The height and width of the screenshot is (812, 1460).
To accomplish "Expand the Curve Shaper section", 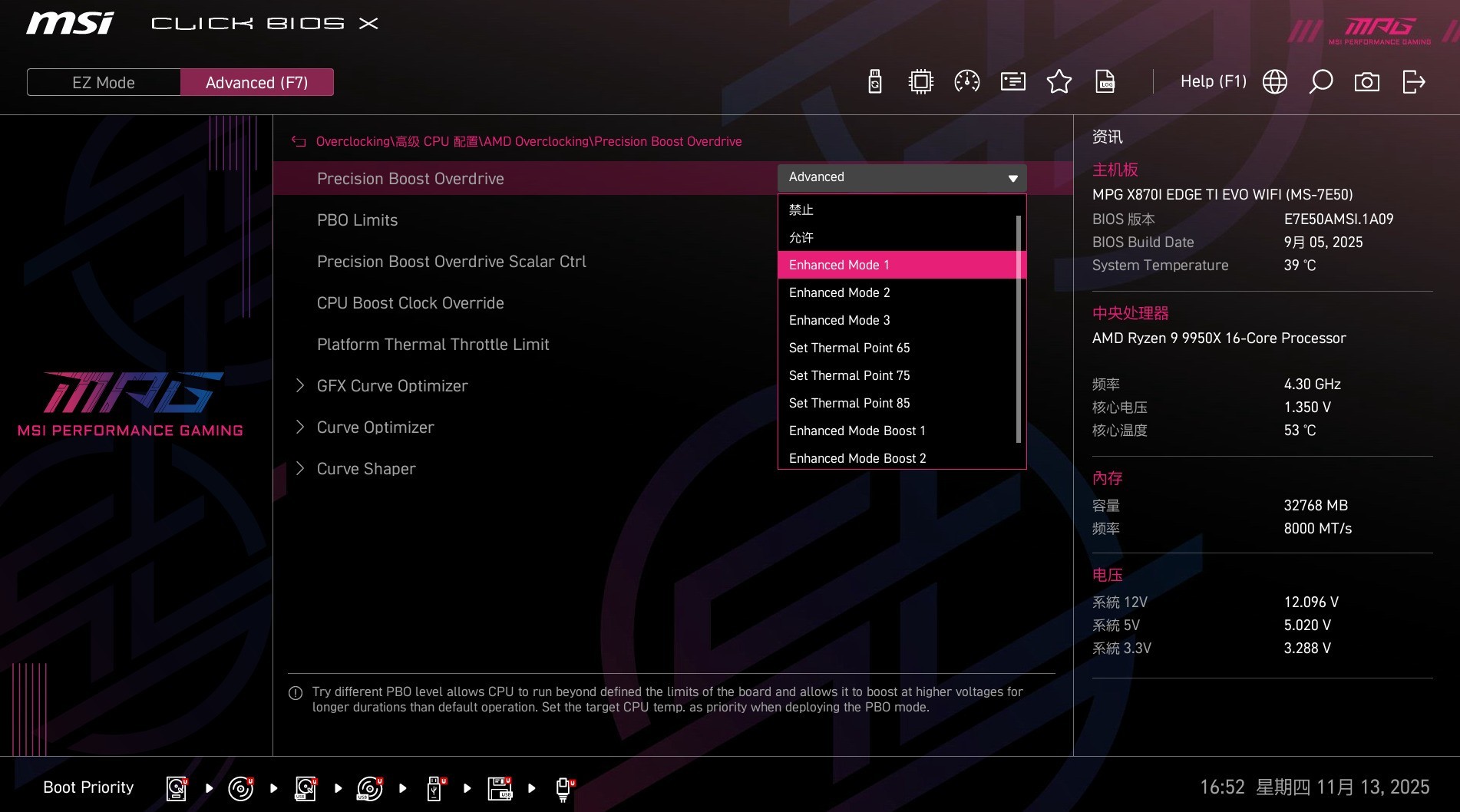I will coord(366,468).
